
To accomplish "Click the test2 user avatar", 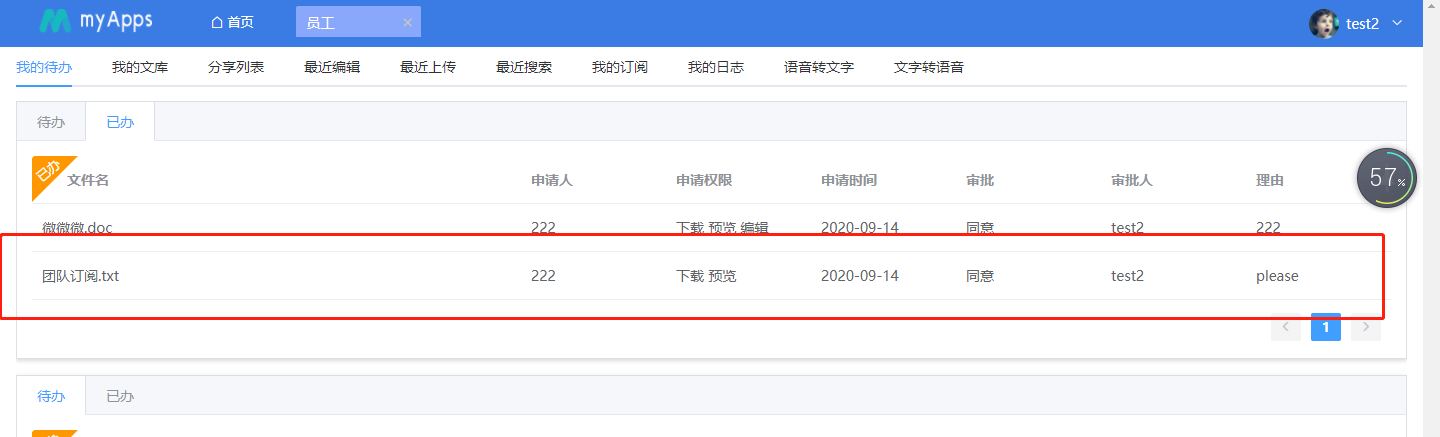I will click(1323, 24).
